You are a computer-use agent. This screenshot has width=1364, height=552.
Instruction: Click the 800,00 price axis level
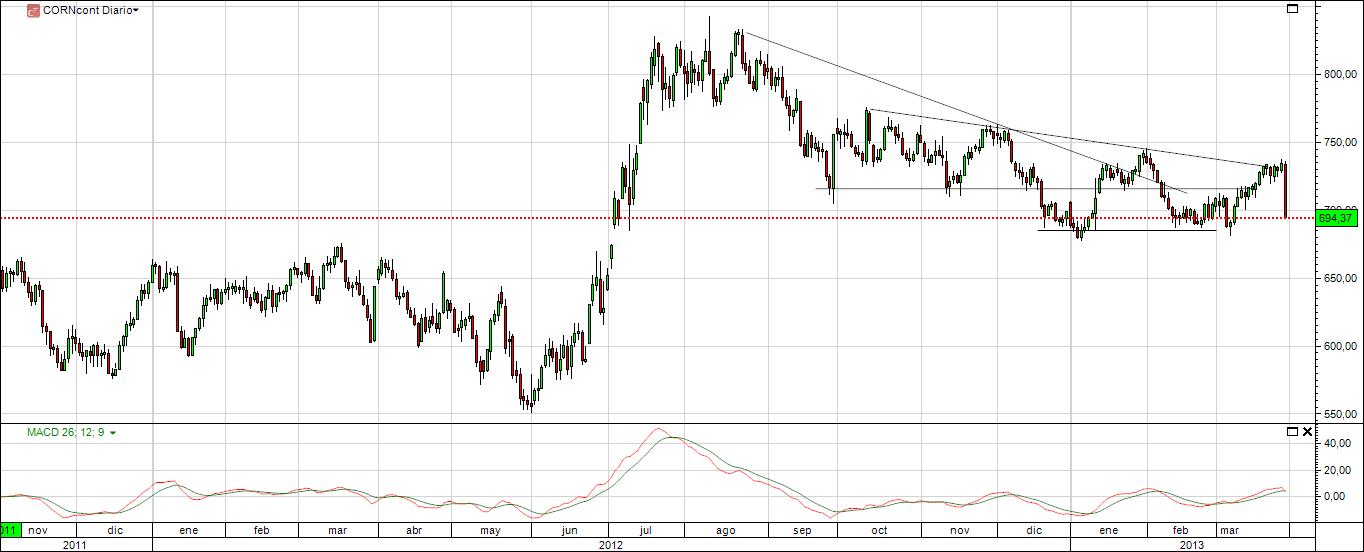tap(1339, 74)
